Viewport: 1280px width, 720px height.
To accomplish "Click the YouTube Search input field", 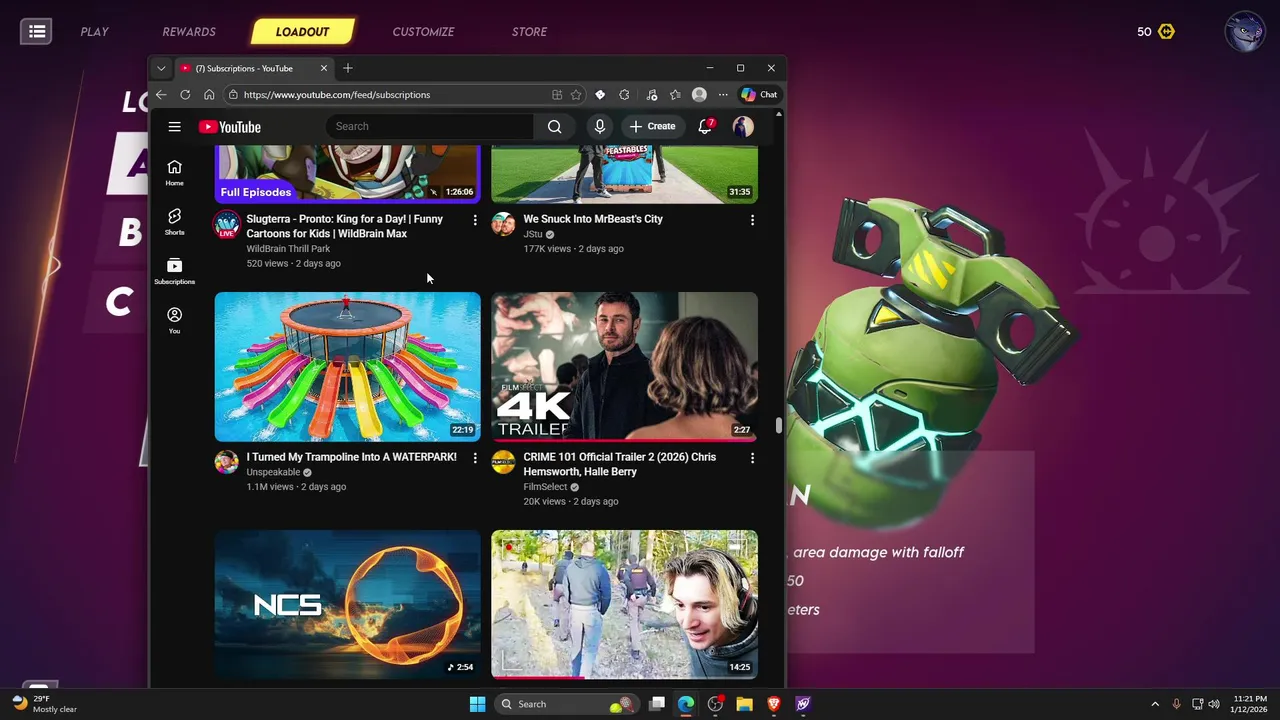I will (430, 127).
